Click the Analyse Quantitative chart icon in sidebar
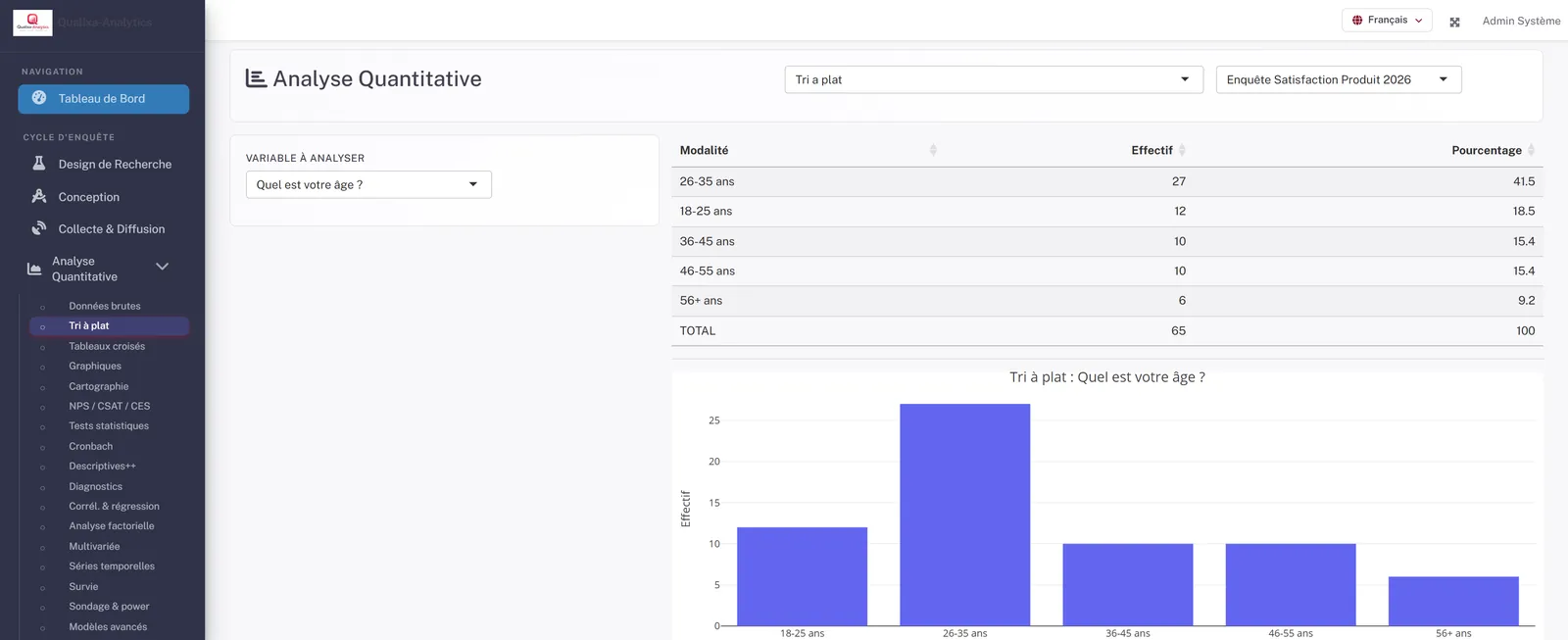This screenshot has width=1568, height=640. pyautogui.click(x=34, y=269)
